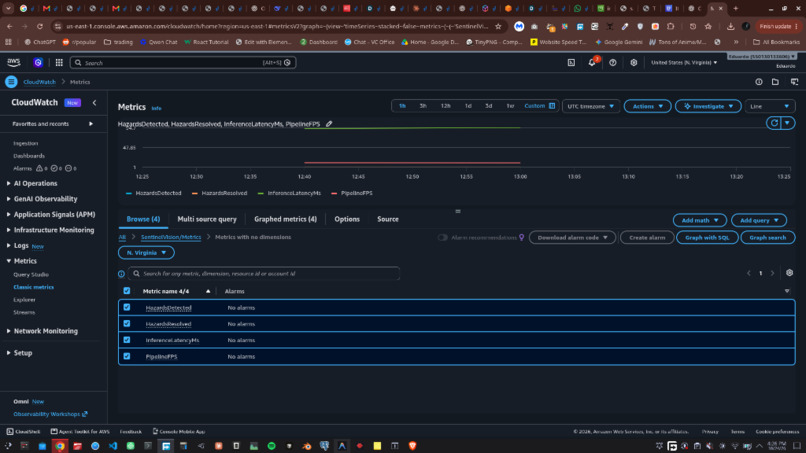Bookmark this page with the star icon
Viewport: 806px width, 453px height.
[498, 26]
